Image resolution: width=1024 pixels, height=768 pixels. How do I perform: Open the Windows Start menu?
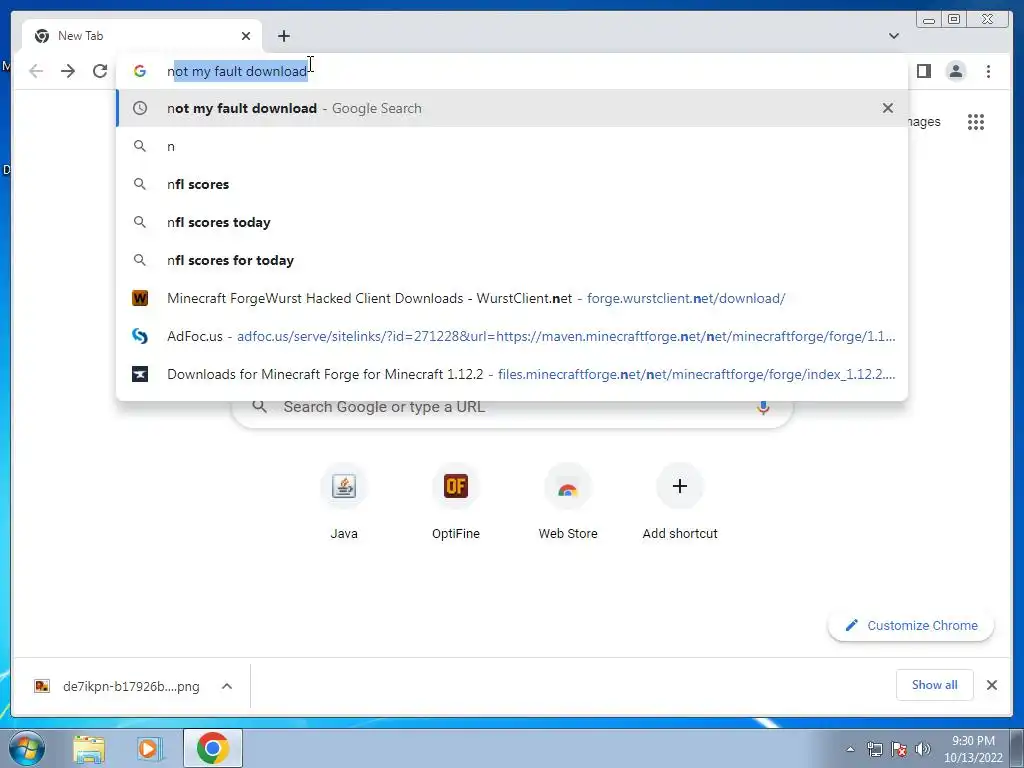click(x=27, y=748)
